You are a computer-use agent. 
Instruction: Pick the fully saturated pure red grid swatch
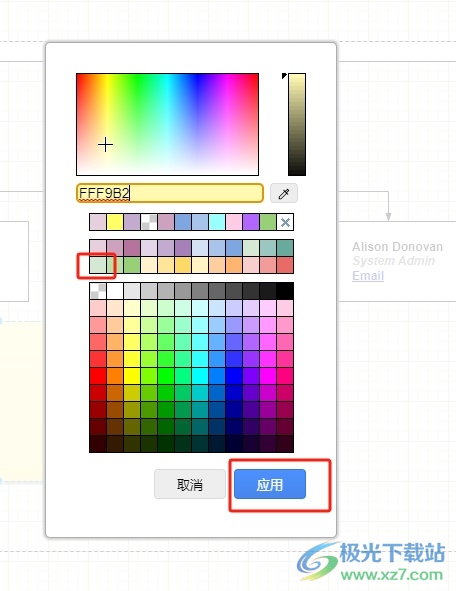(x=98, y=376)
